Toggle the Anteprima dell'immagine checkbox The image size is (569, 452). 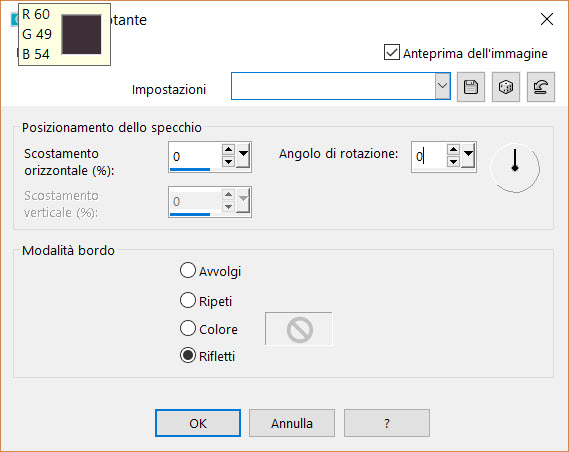click(x=392, y=52)
